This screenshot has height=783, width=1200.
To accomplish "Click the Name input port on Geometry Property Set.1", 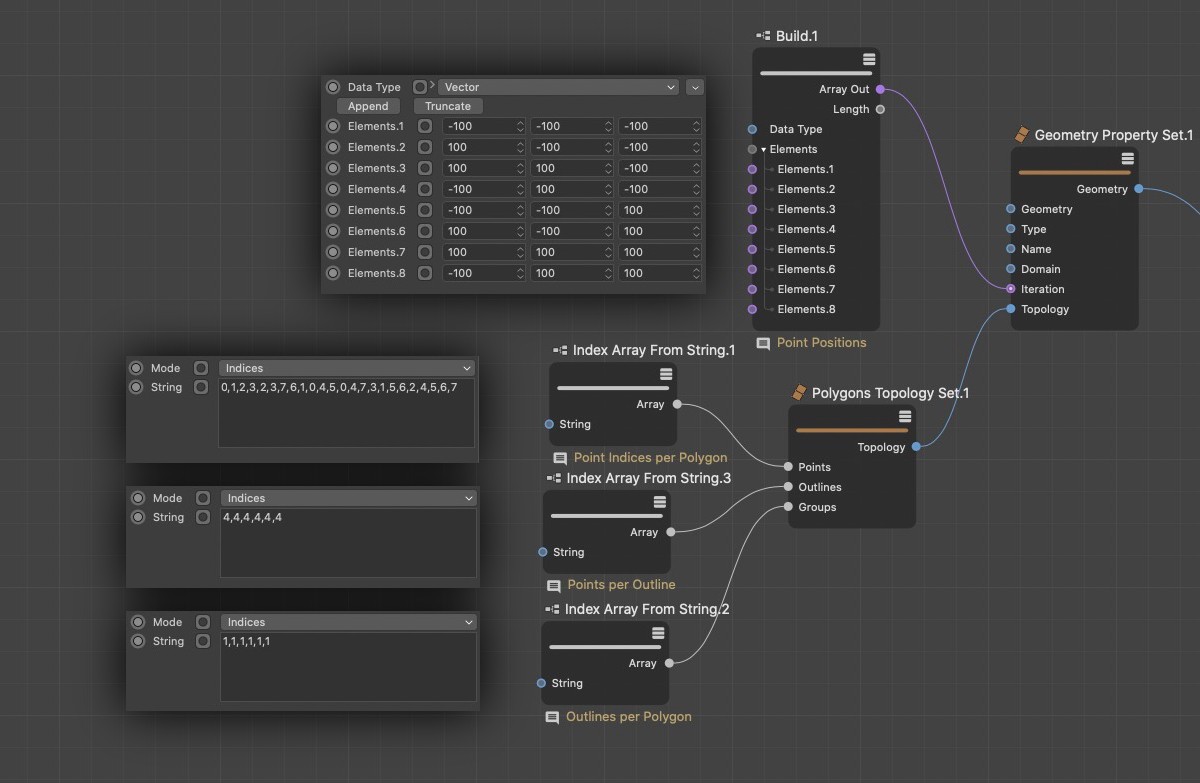I will (1011, 249).
